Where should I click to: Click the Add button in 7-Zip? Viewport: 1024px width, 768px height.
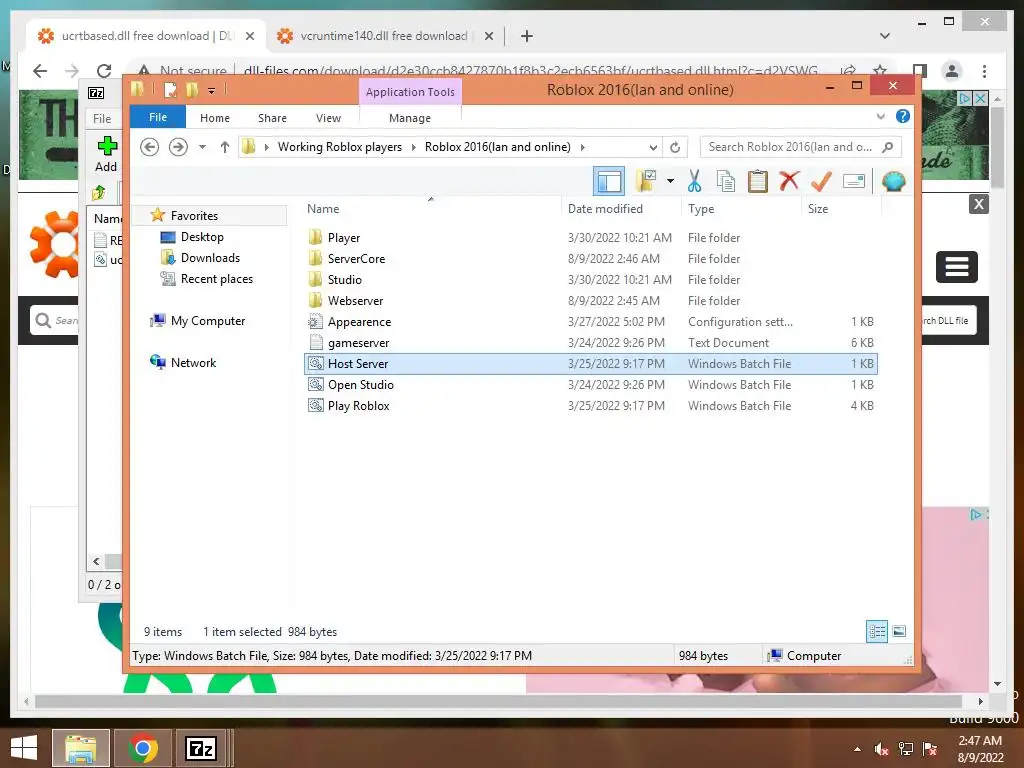[x=106, y=154]
